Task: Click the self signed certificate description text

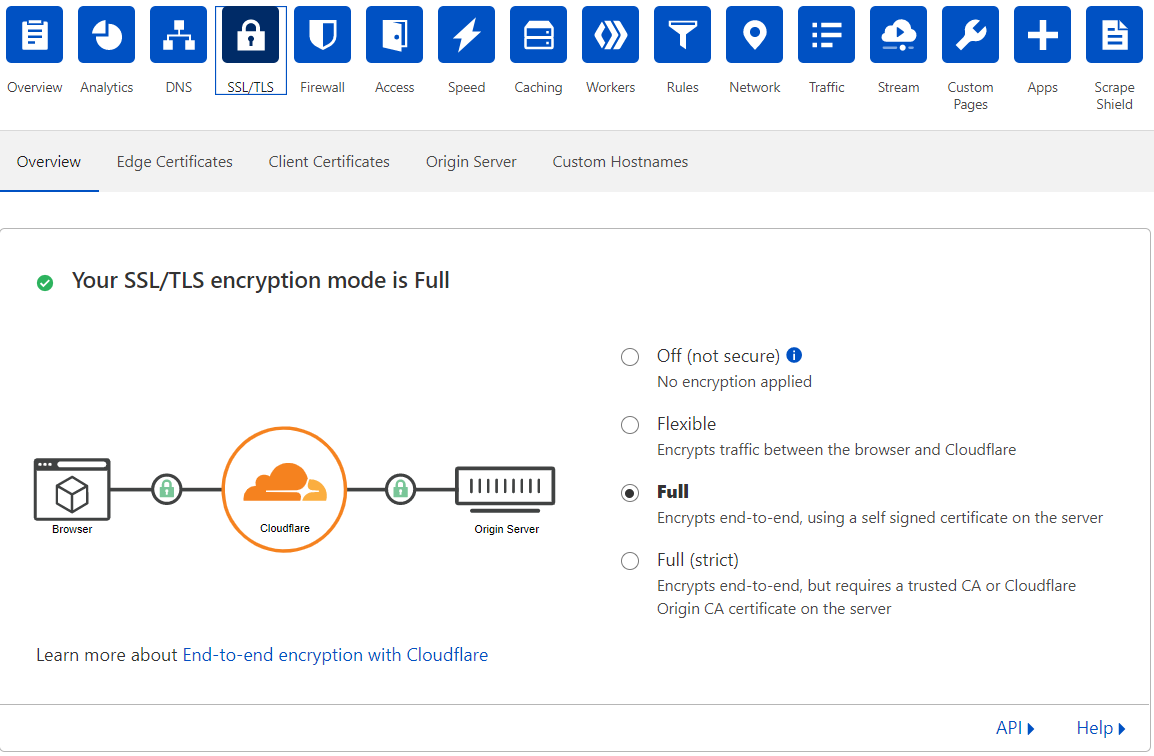Action: tap(879, 518)
